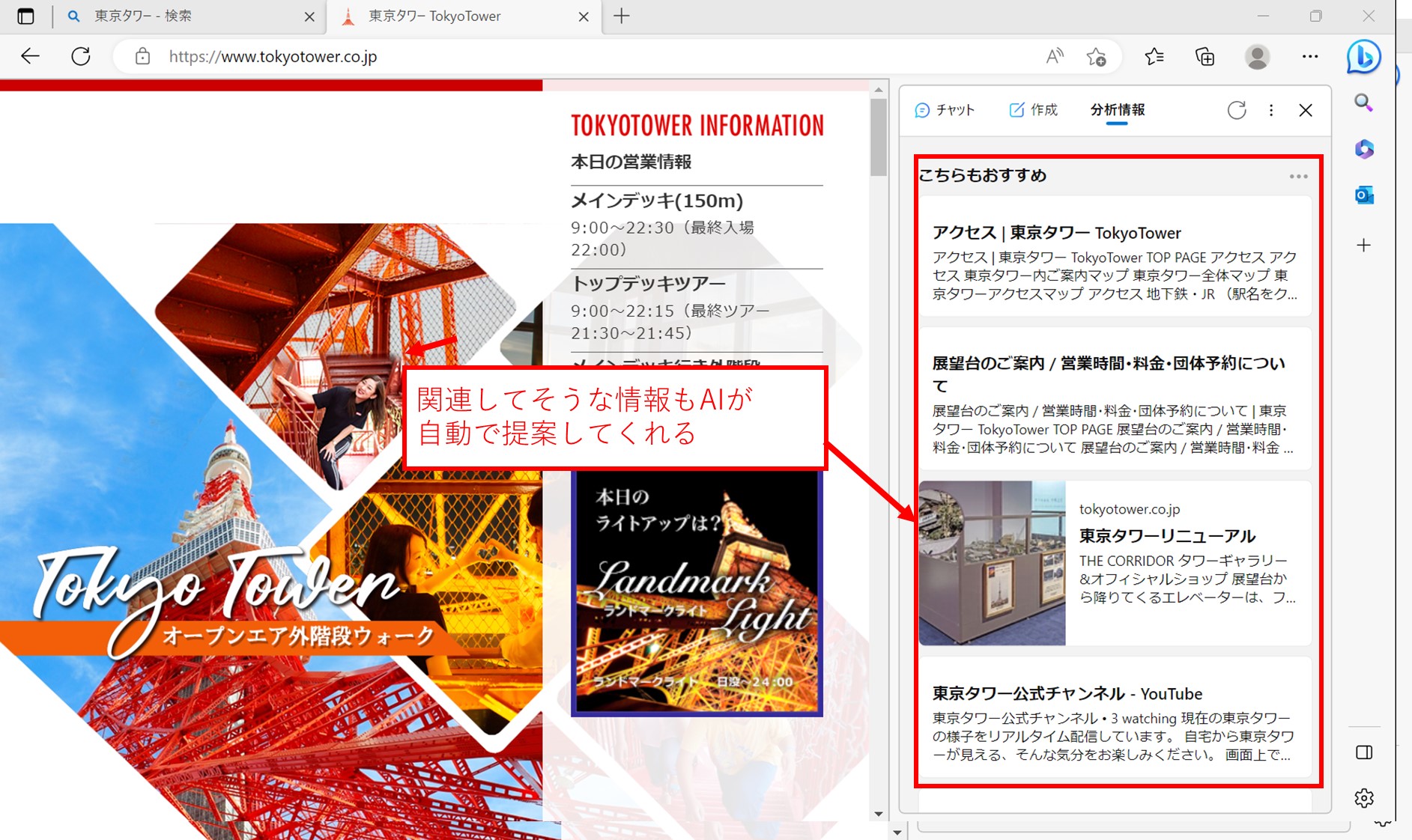Click 本日の営業情報 heading text
Screen dimensions: 1412x840
click(x=631, y=162)
